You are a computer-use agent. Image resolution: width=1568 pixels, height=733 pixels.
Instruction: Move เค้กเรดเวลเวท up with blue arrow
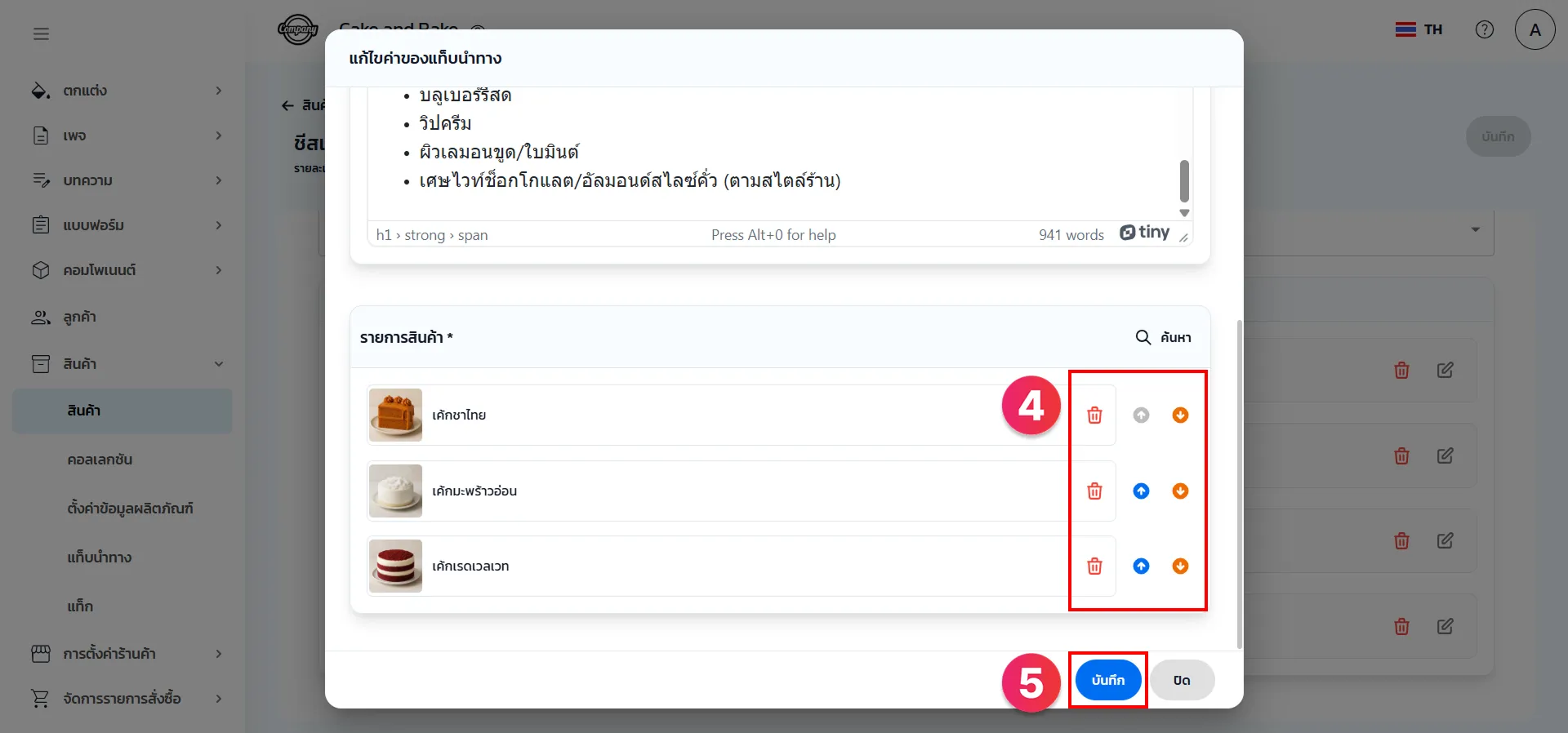click(1141, 566)
